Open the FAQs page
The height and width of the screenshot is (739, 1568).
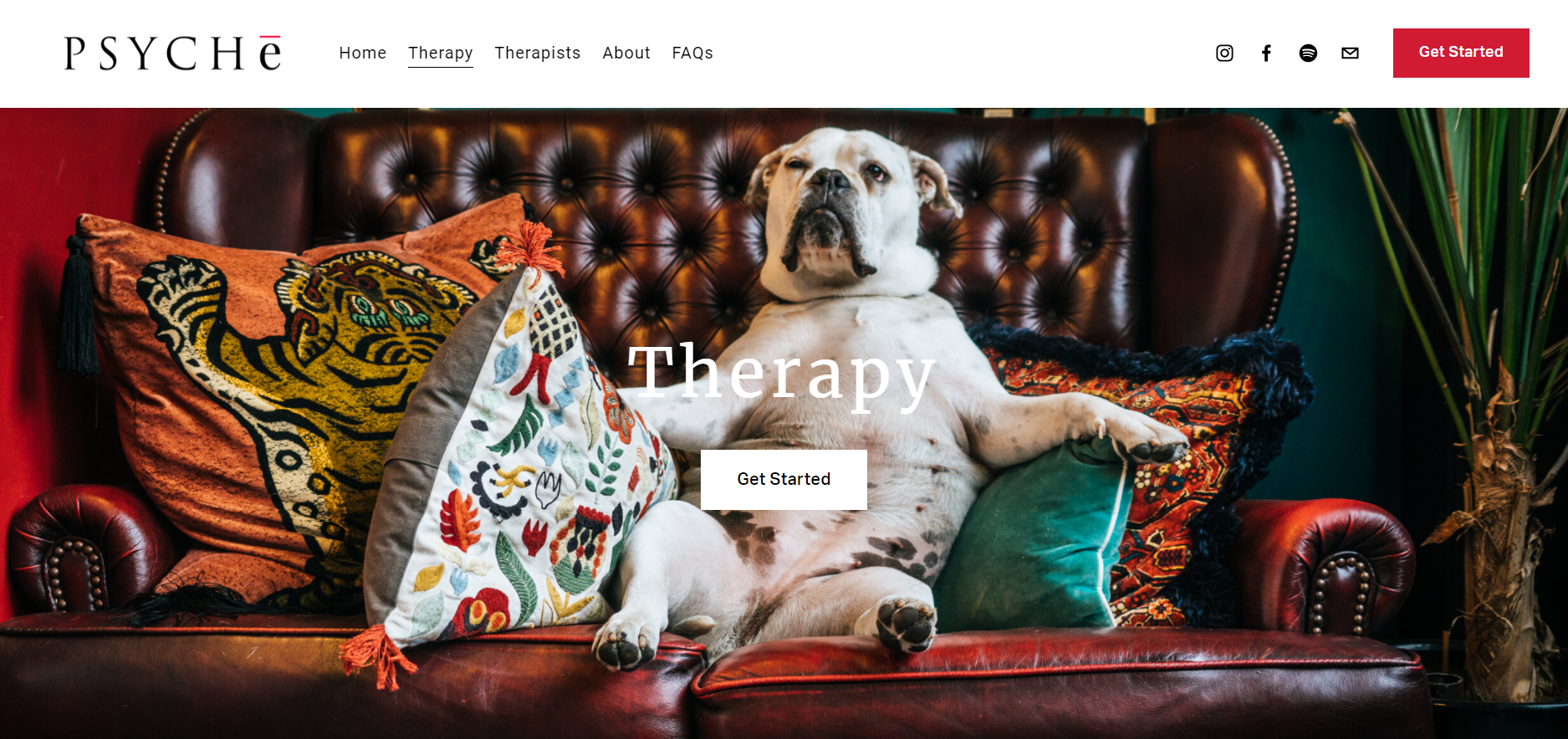coord(692,53)
